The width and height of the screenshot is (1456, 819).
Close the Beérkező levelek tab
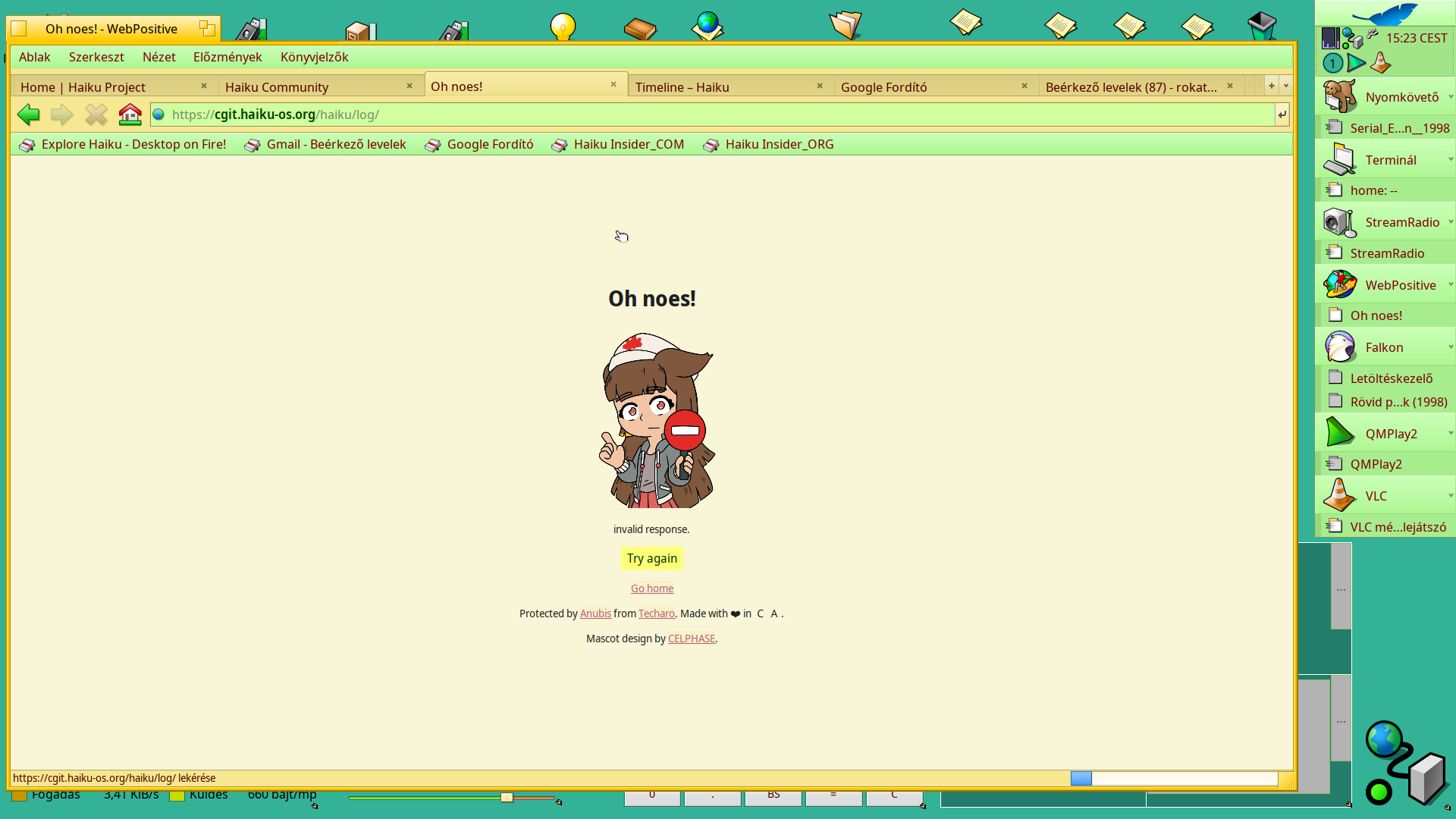[1230, 86]
